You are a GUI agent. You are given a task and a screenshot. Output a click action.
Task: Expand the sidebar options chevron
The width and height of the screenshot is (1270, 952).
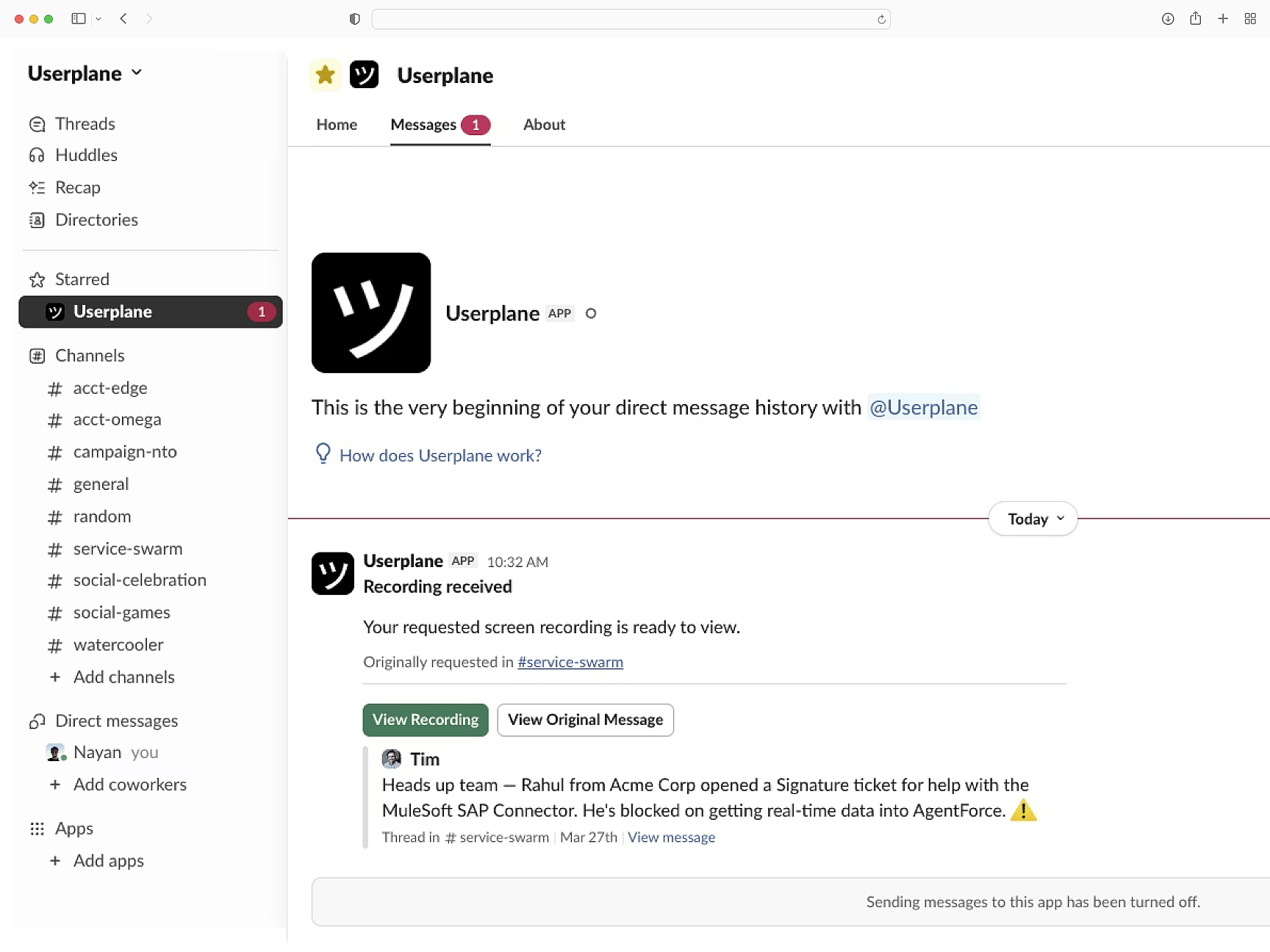(98, 19)
